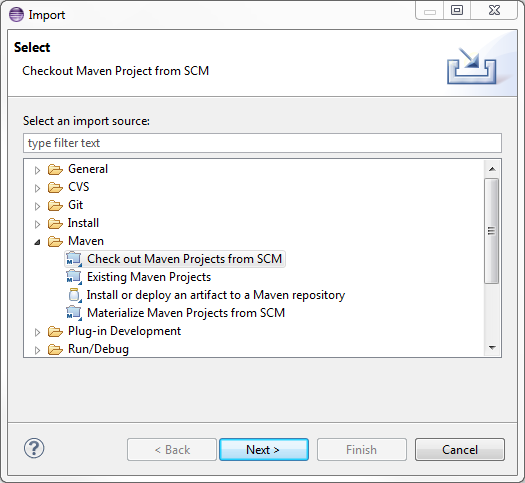
Task: Select Existing Maven Projects
Action: pyautogui.click(x=149, y=277)
